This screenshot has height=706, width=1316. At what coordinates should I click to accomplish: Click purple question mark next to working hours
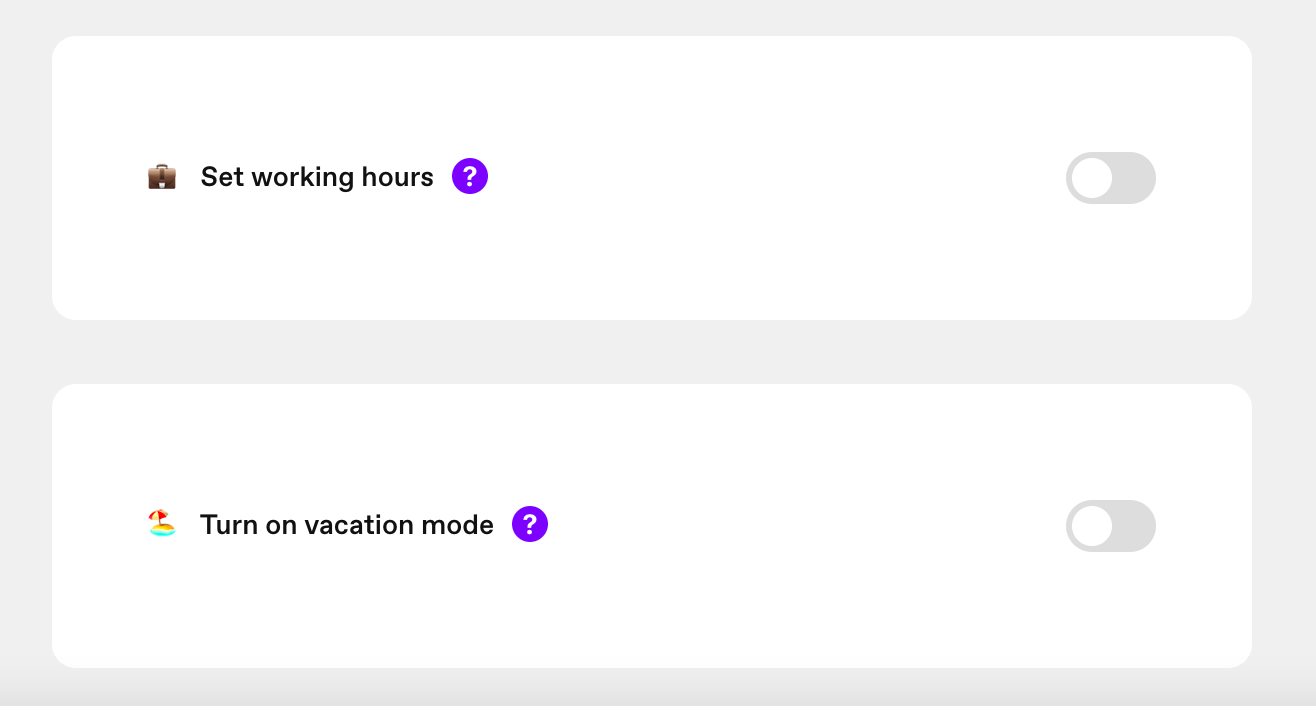pyautogui.click(x=470, y=177)
